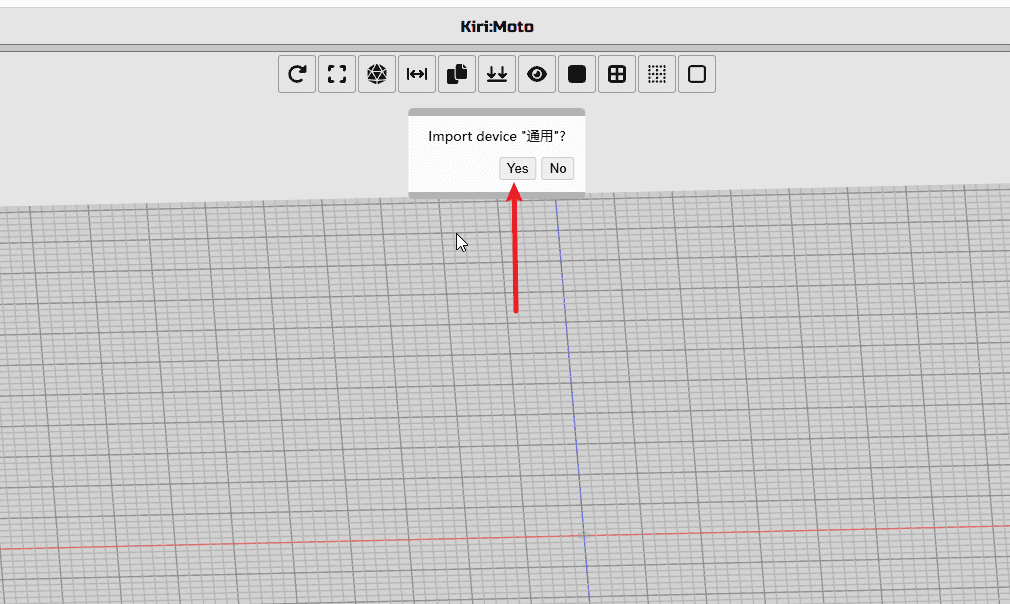Click the horizontal scale arrows icon

pos(417,74)
